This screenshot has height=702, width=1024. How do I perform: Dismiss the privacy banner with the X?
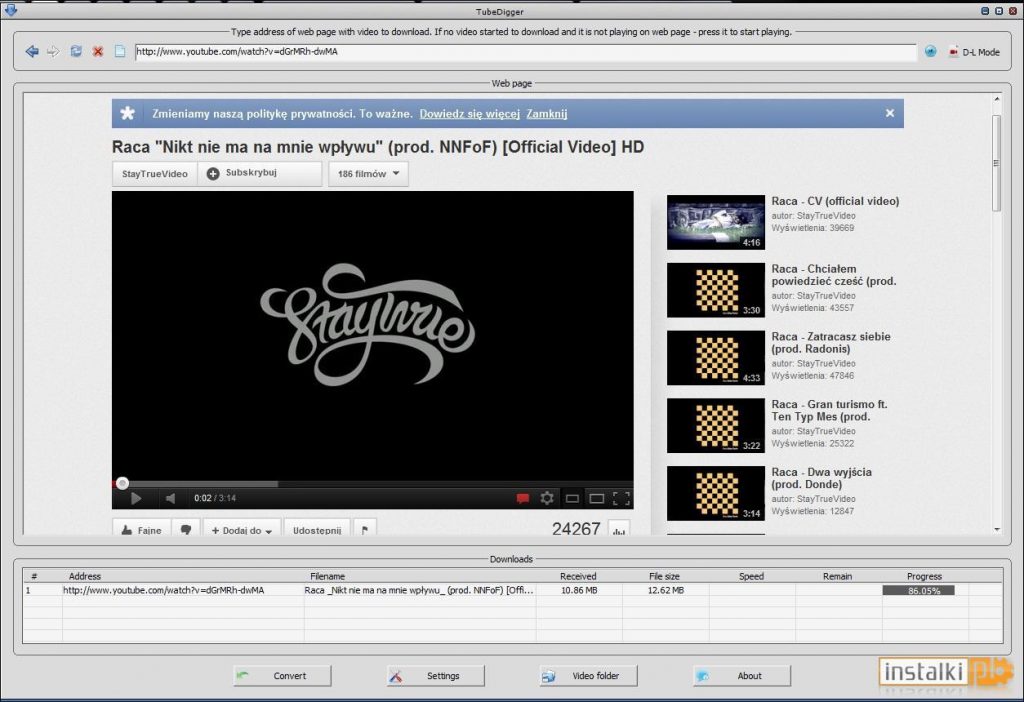[x=889, y=113]
